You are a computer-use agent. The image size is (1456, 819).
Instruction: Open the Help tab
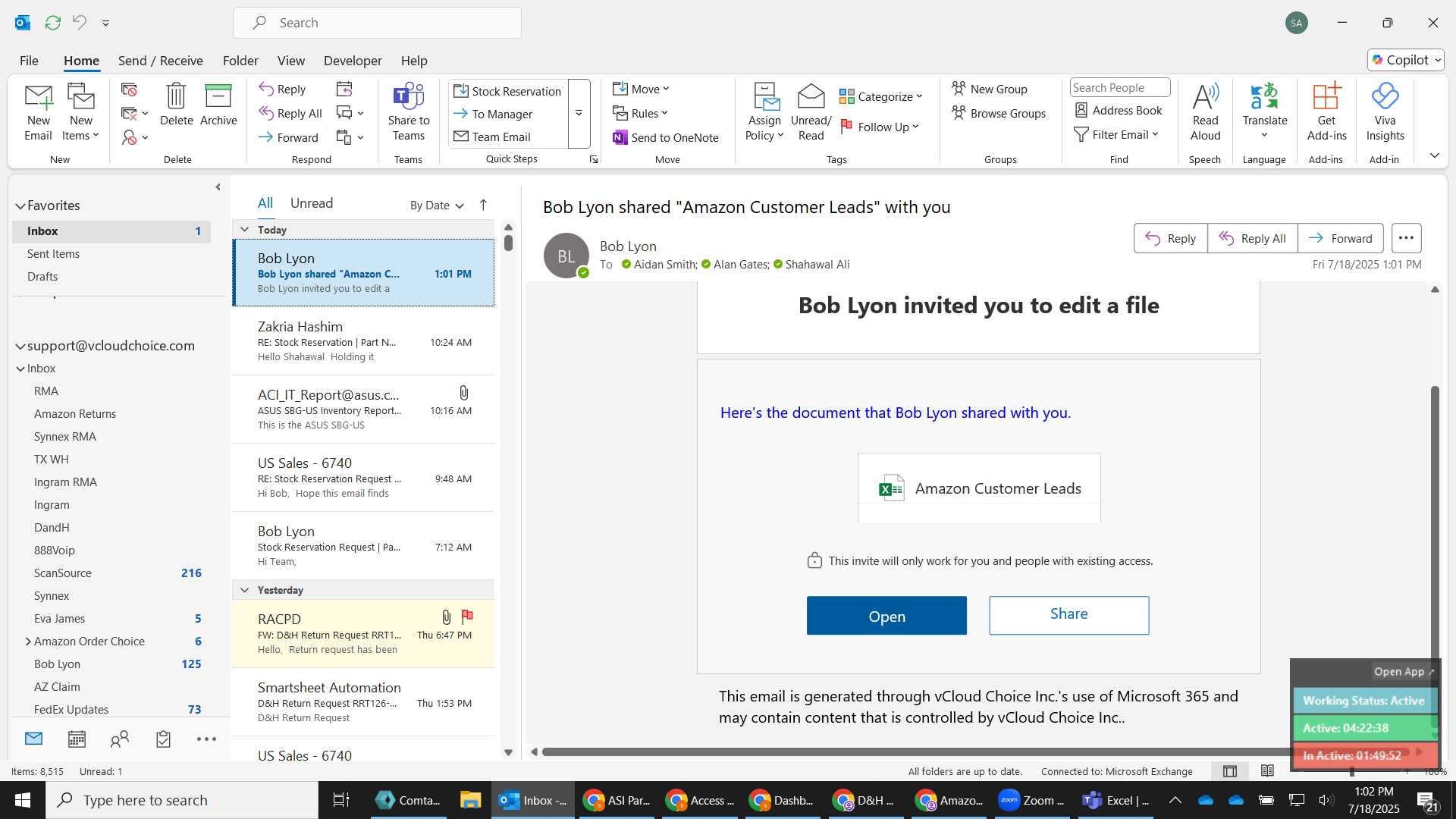[414, 61]
